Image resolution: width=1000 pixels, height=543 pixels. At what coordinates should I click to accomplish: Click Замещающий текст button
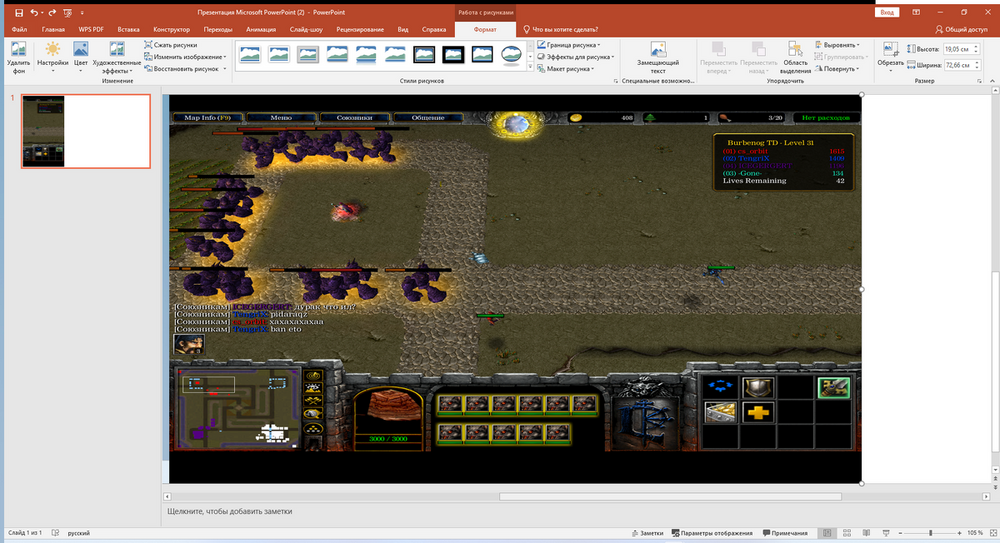click(658, 57)
